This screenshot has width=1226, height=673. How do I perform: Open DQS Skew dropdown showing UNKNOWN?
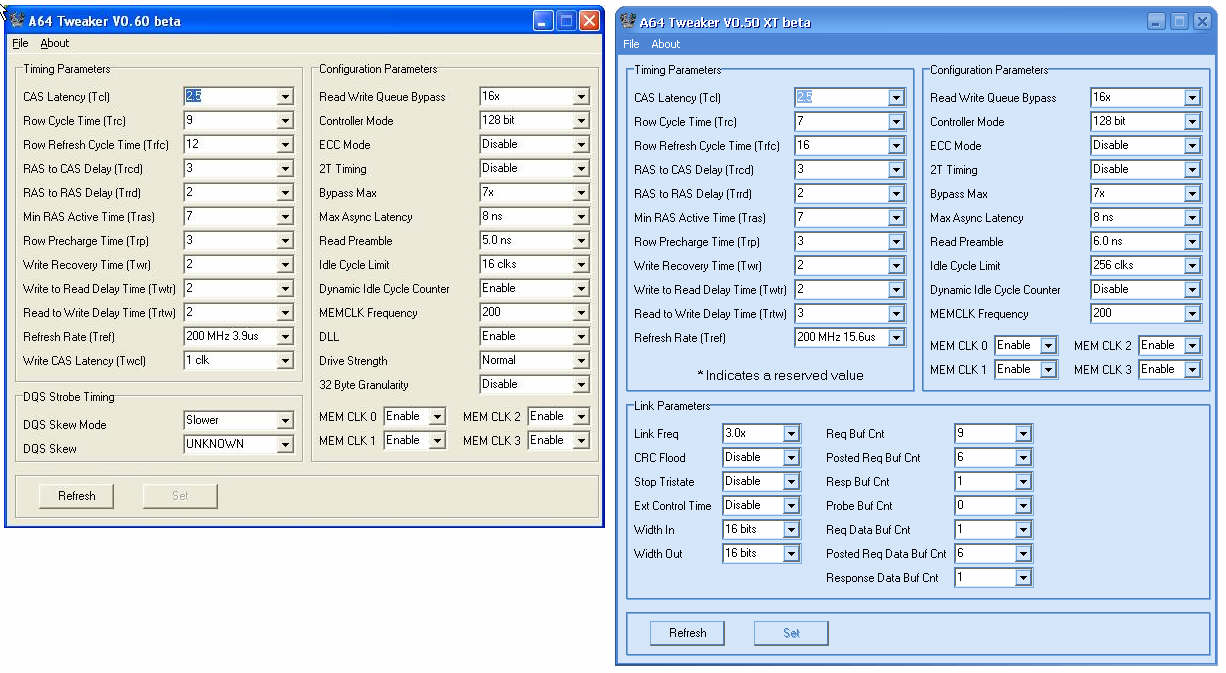(x=285, y=445)
